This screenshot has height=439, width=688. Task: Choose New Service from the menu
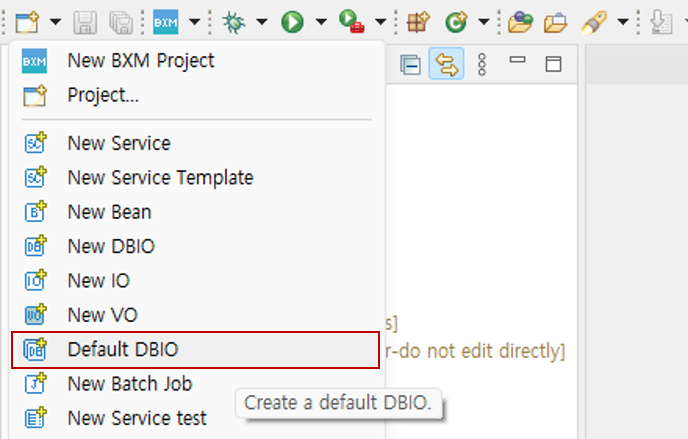[x=197, y=143]
